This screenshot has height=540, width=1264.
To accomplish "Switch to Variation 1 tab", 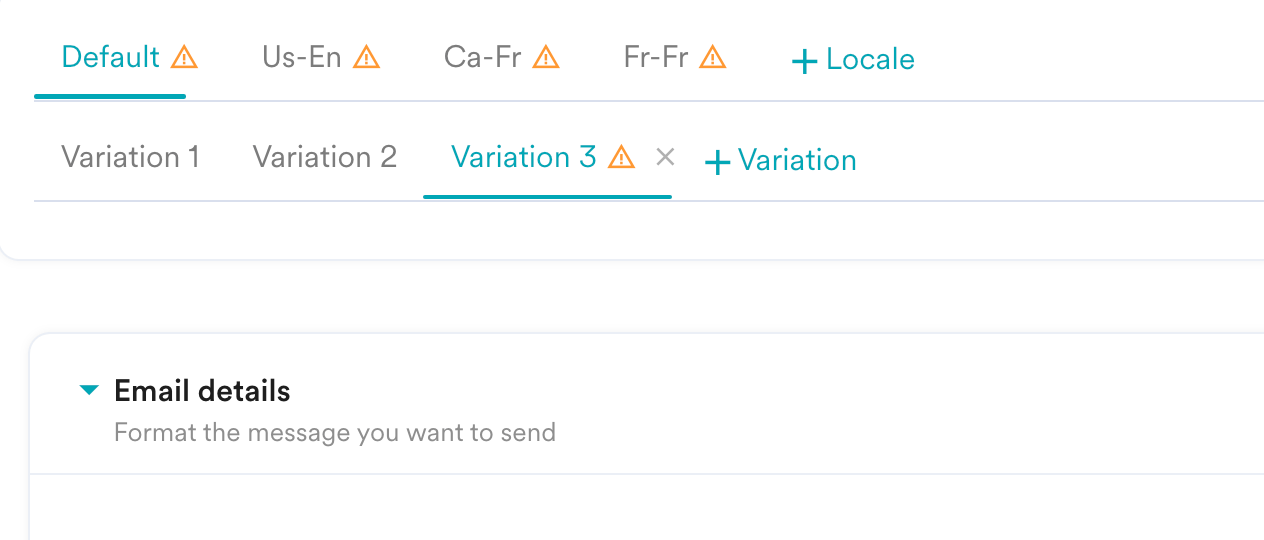I will click(x=131, y=157).
